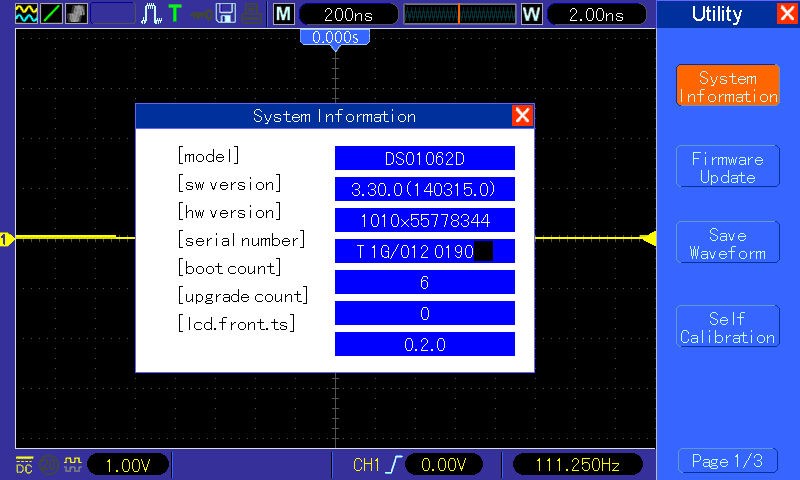Close the System Information dialog
The height and width of the screenshot is (480, 800).
point(522,115)
